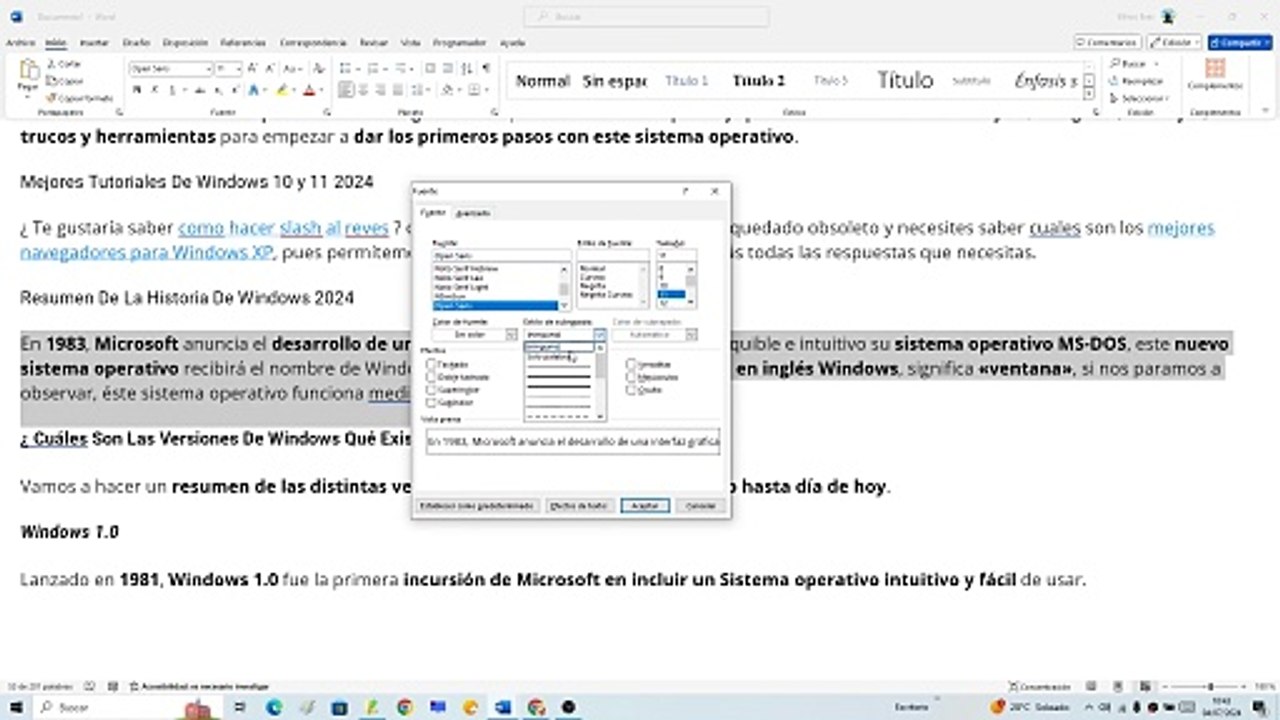
Task: Switch to the Revisar ribbon tab
Action: click(374, 43)
